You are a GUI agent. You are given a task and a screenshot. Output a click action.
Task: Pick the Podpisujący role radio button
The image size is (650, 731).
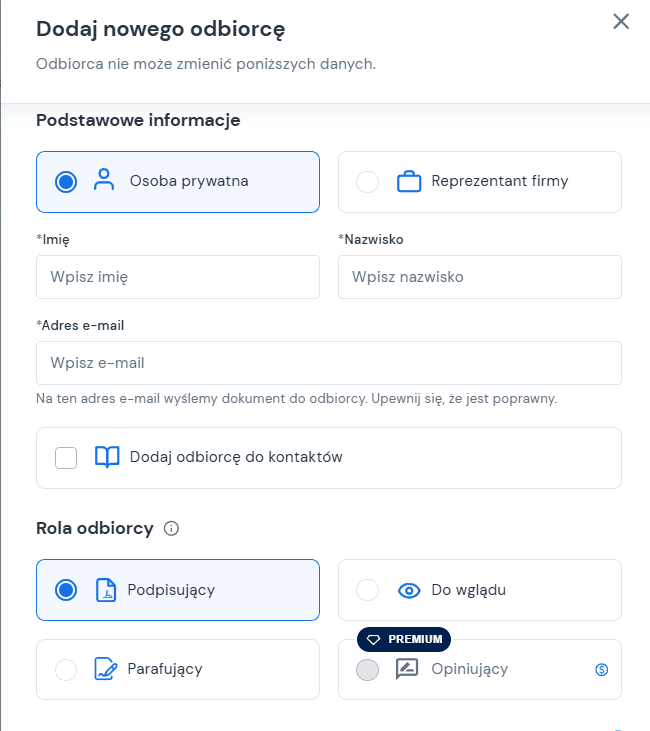66,590
